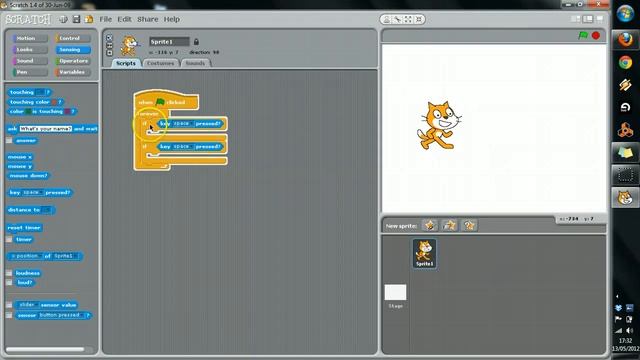The image size is (640, 360).
Task: Paint a new sprite
Action: tap(430, 225)
